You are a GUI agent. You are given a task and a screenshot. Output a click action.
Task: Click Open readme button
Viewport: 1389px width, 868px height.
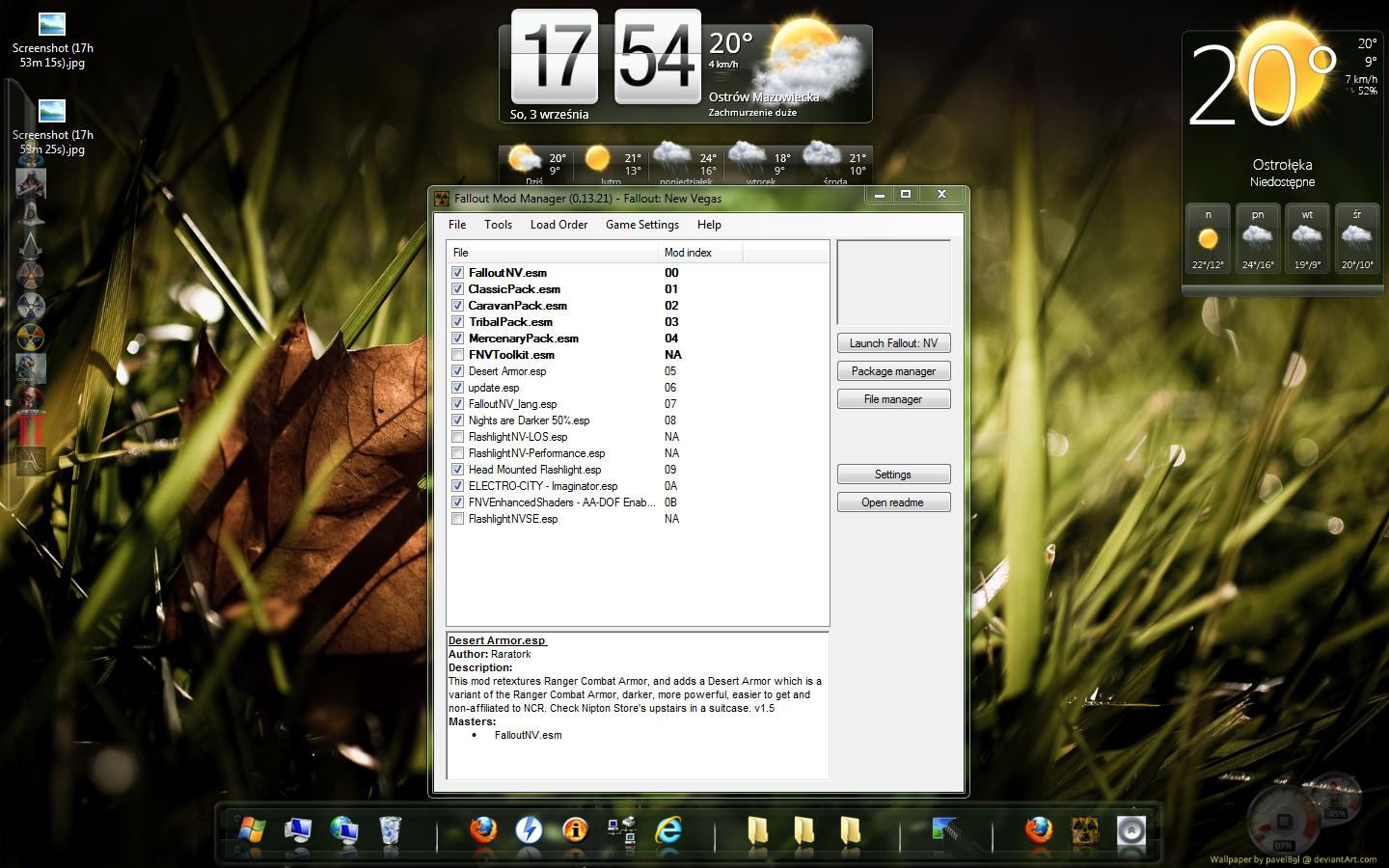[893, 502]
